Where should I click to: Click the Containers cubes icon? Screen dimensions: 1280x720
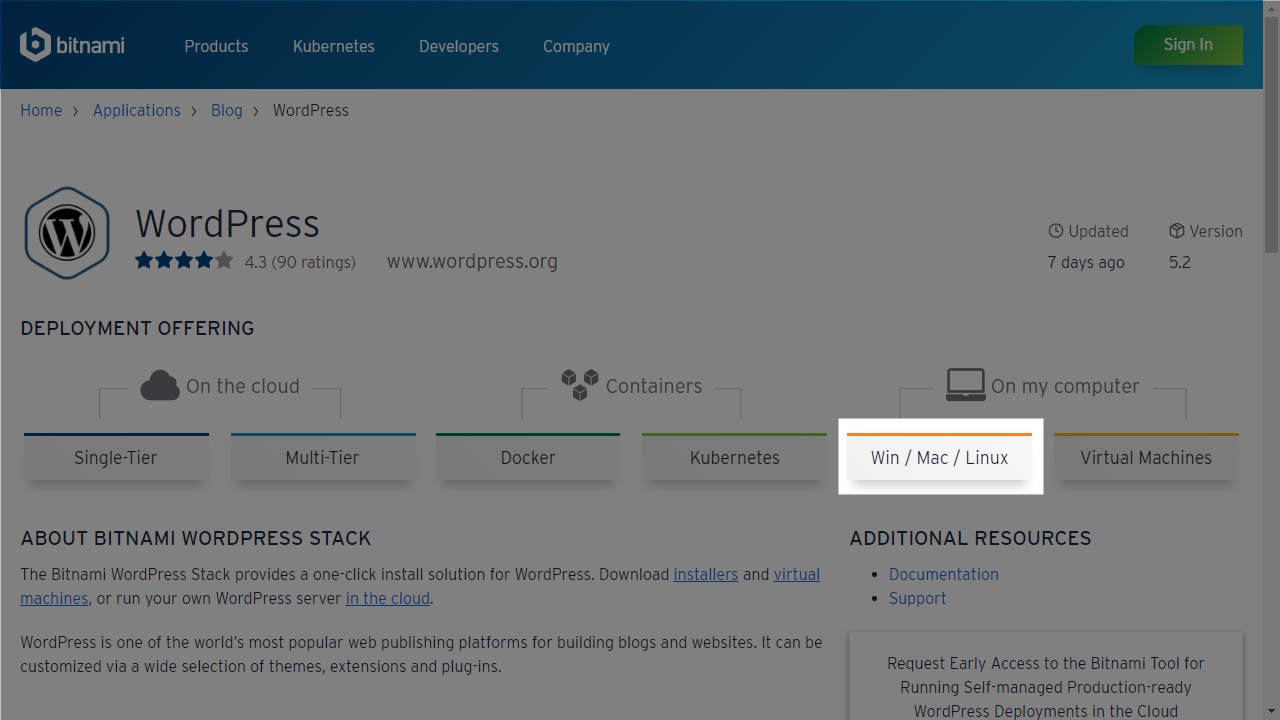coord(579,384)
